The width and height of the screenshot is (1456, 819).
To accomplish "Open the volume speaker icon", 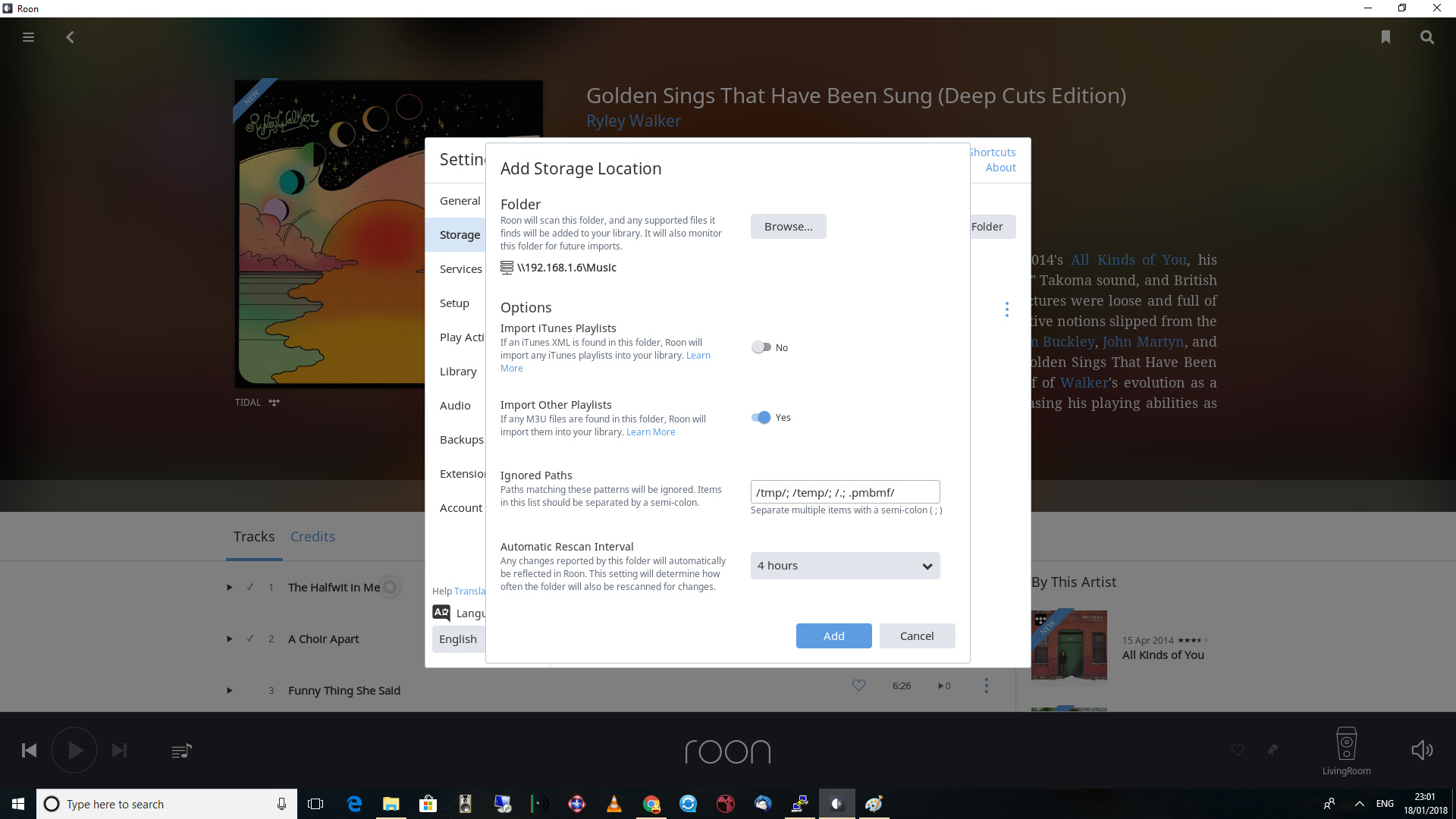I will pyautogui.click(x=1422, y=751).
